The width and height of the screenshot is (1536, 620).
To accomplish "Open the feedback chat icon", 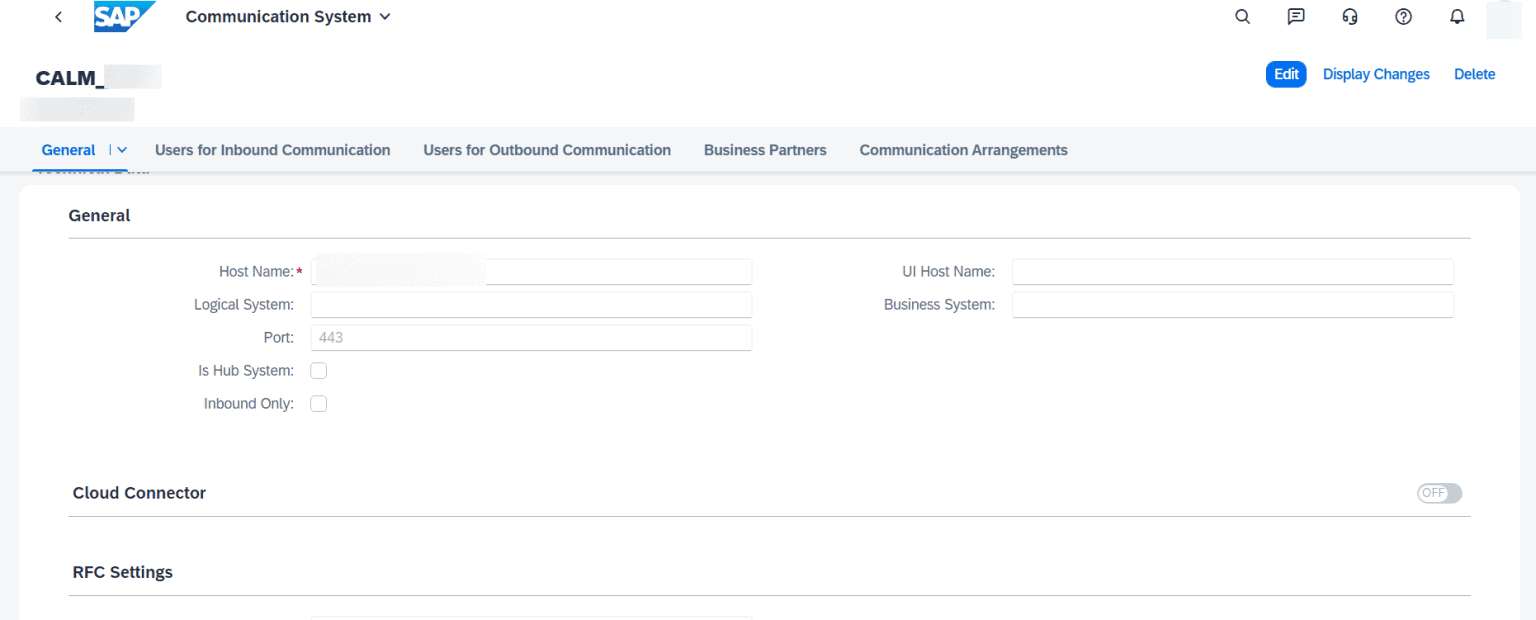I will (1296, 17).
